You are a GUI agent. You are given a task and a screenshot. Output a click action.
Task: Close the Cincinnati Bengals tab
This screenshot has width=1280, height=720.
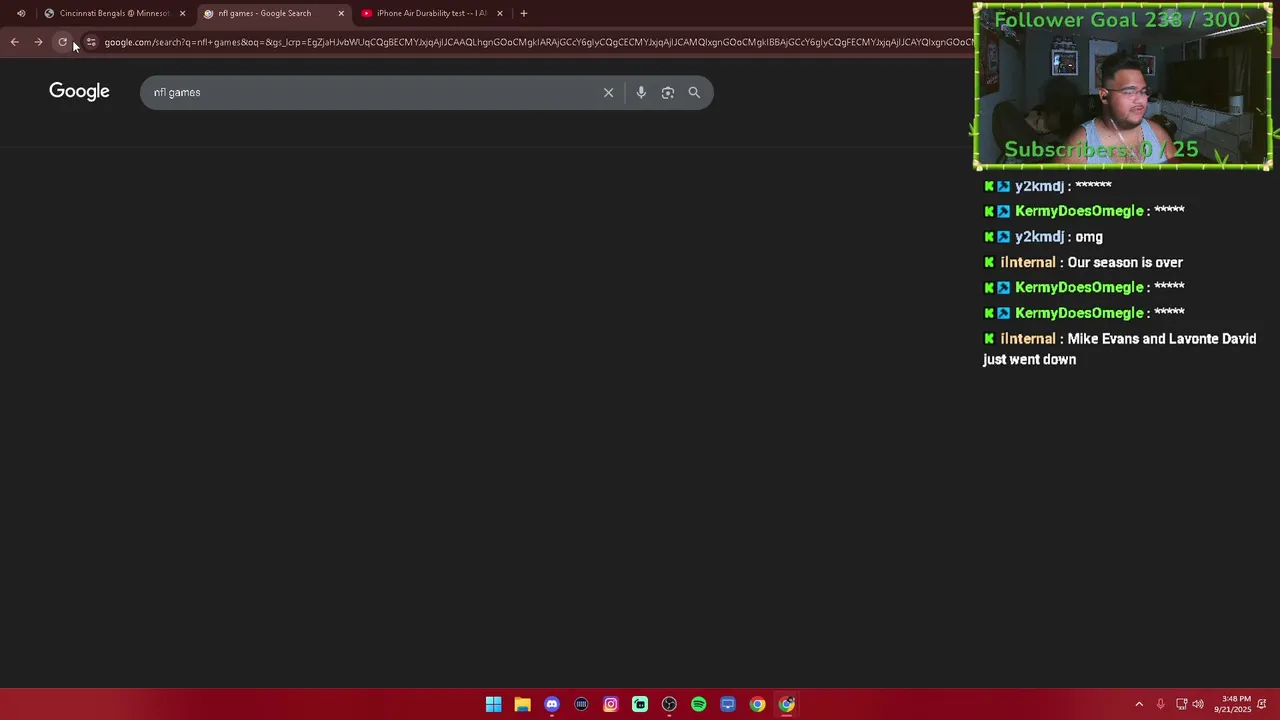coord(182,13)
